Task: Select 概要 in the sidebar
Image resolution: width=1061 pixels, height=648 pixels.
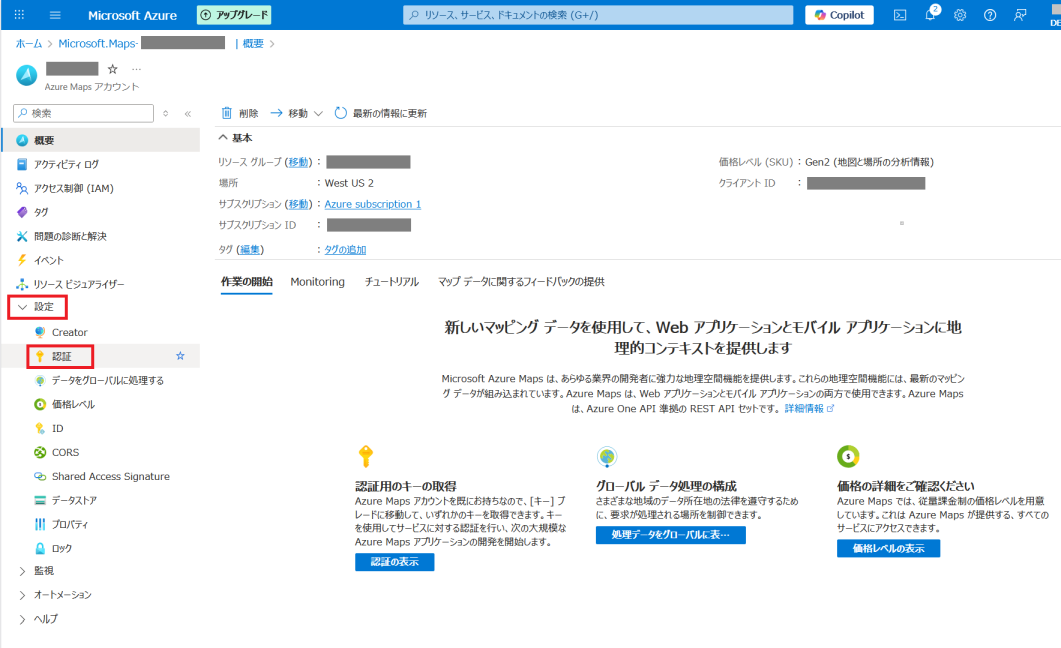Action: (100, 140)
